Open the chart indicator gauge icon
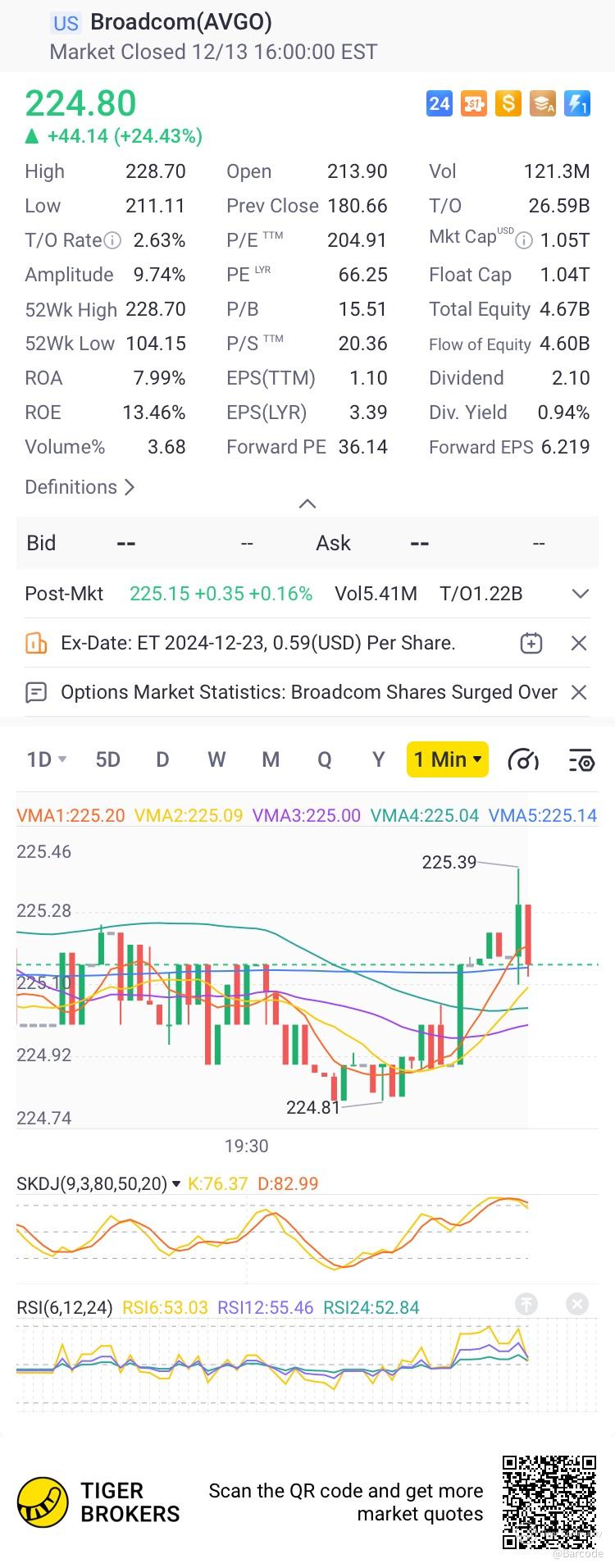The height and width of the screenshot is (1568, 615). (x=523, y=760)
